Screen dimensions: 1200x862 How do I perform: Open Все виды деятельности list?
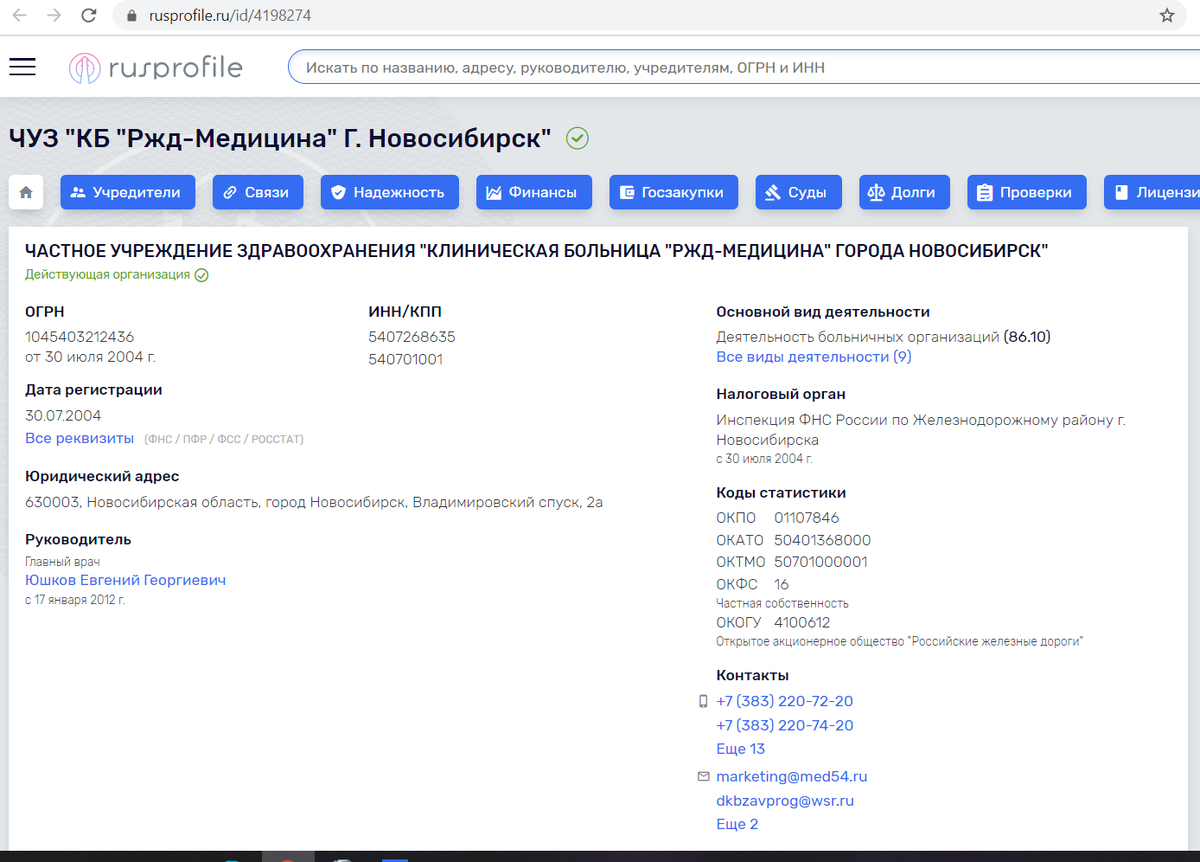(x=812, y=356)
